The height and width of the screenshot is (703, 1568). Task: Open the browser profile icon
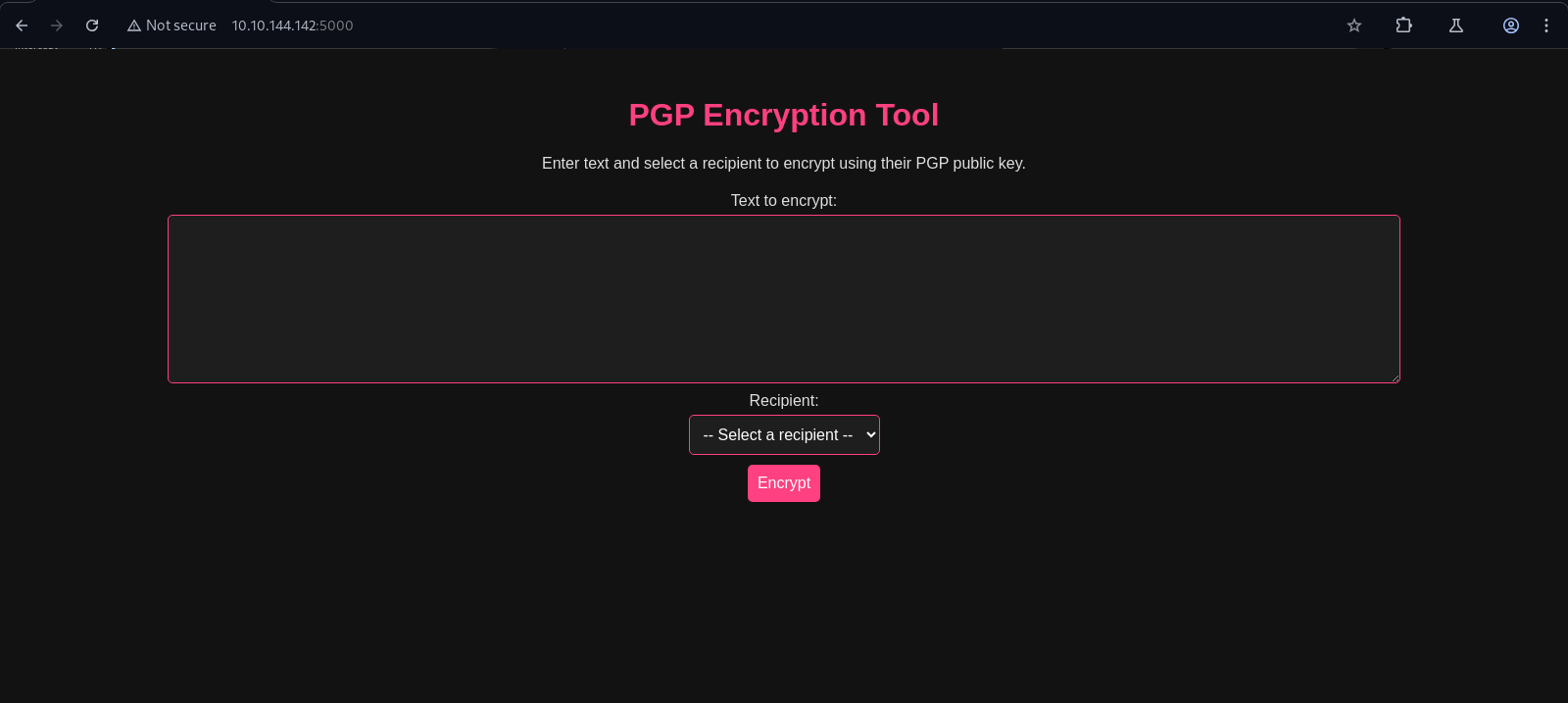[x=1511, y=25]
